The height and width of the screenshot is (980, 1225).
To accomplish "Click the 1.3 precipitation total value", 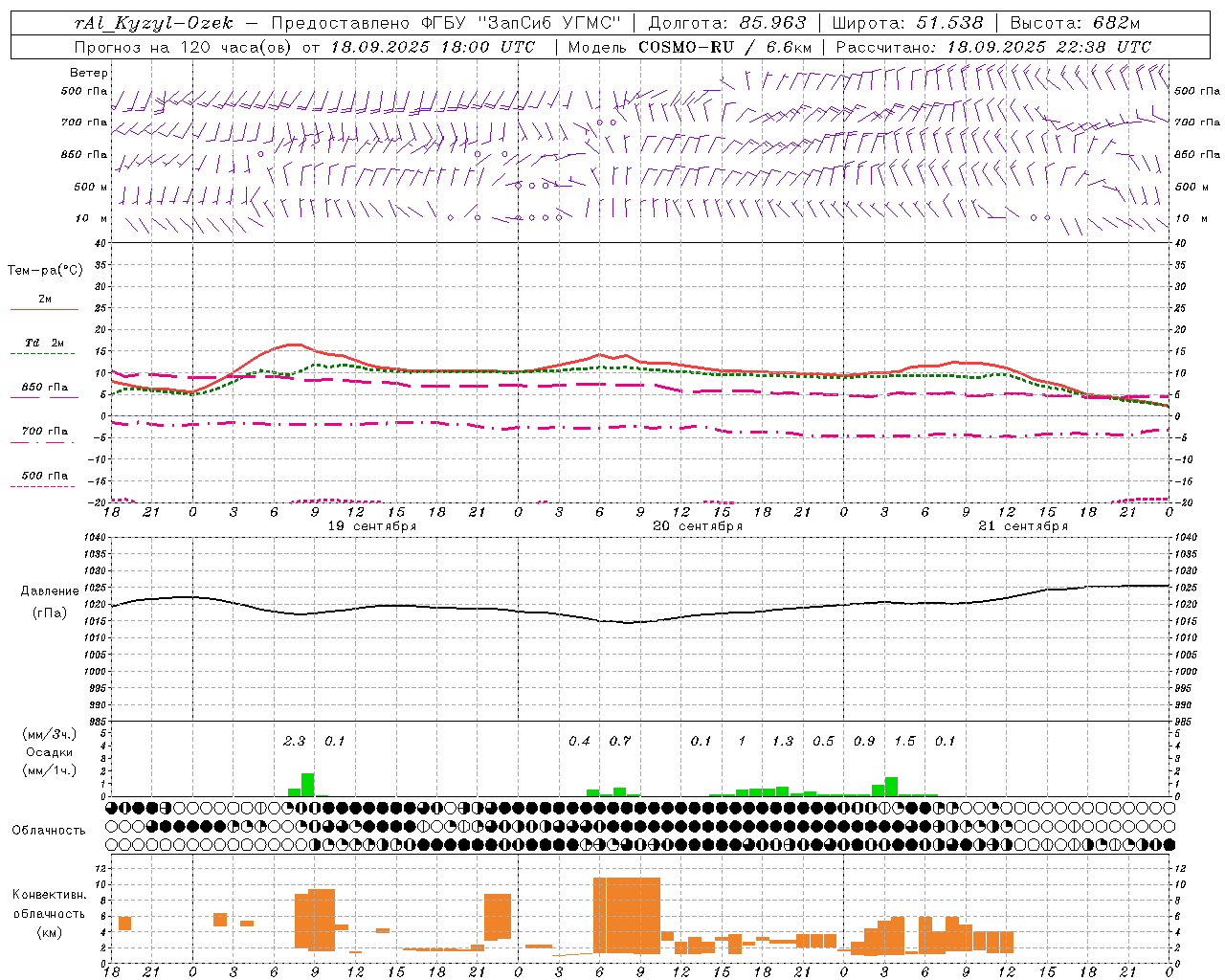I will 783,742.
